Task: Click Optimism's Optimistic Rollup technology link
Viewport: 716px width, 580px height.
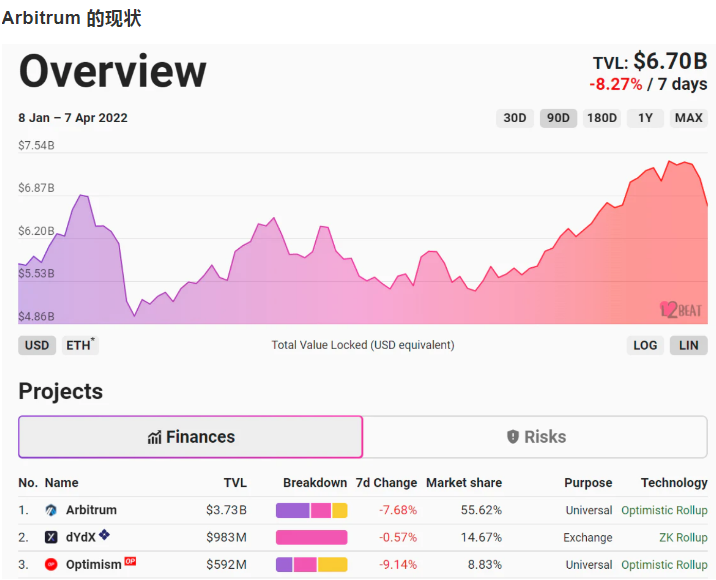Action: tap(664, 565)
